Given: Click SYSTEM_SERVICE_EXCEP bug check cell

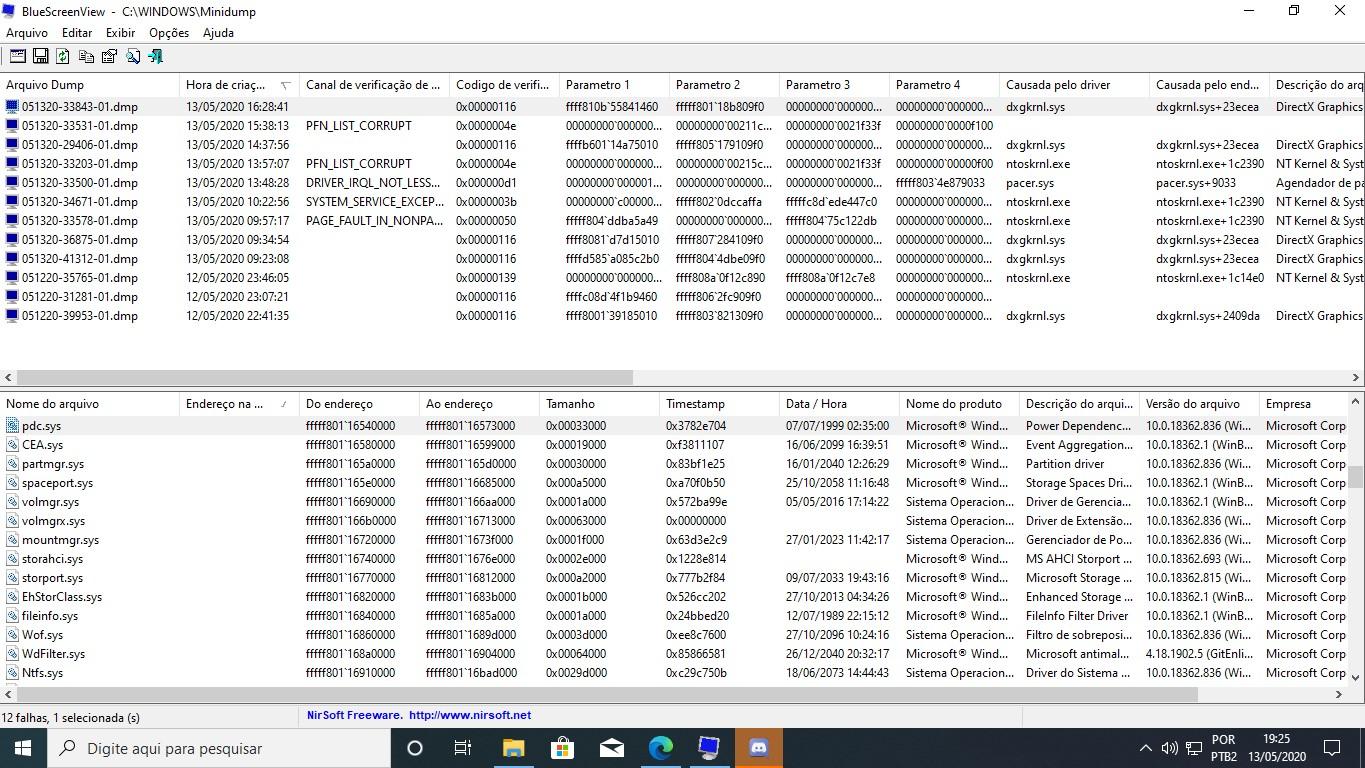Looking at the screenshot, I should [374, 202].
